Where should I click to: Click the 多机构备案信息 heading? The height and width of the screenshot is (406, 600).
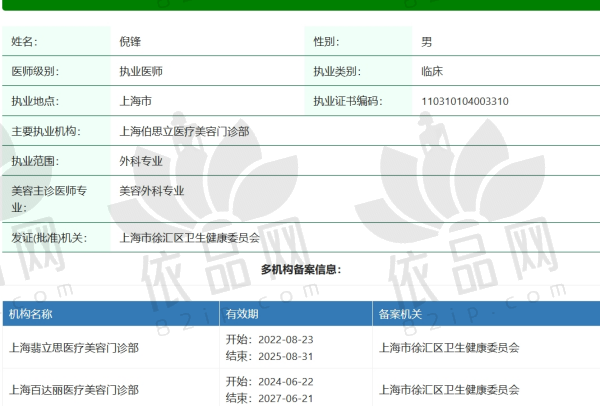(301, 269)
